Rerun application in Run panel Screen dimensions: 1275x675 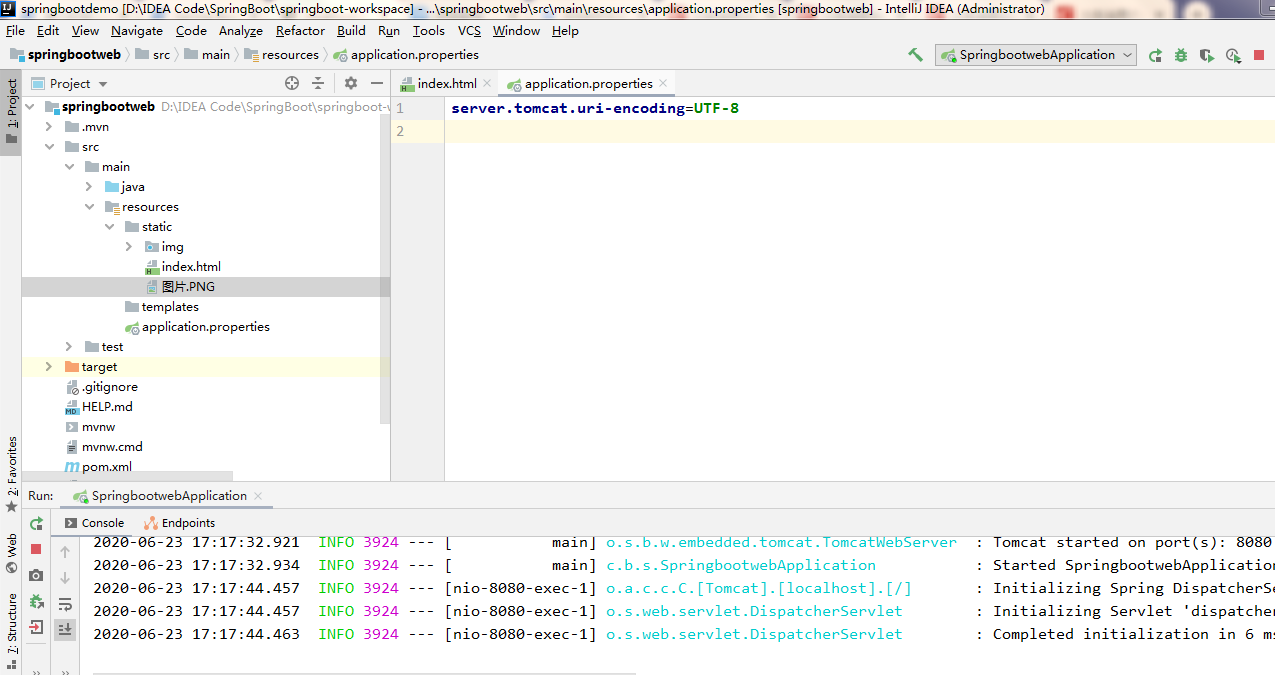point(36,523)
